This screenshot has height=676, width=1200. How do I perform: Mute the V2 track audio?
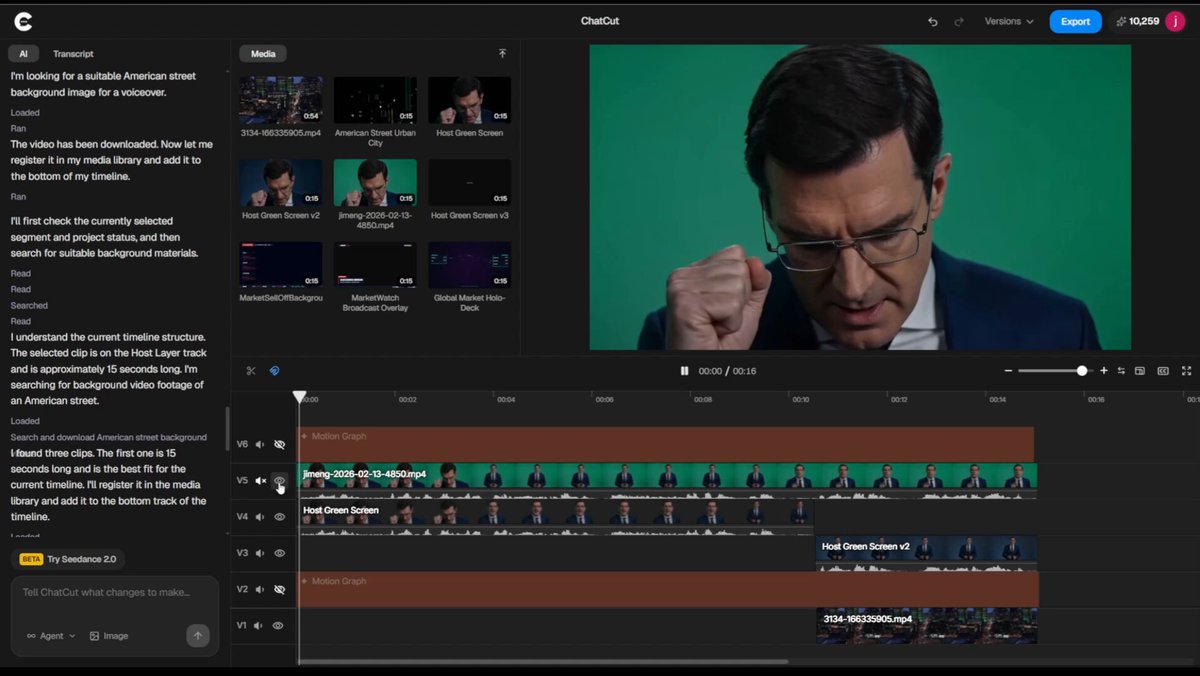260,589
